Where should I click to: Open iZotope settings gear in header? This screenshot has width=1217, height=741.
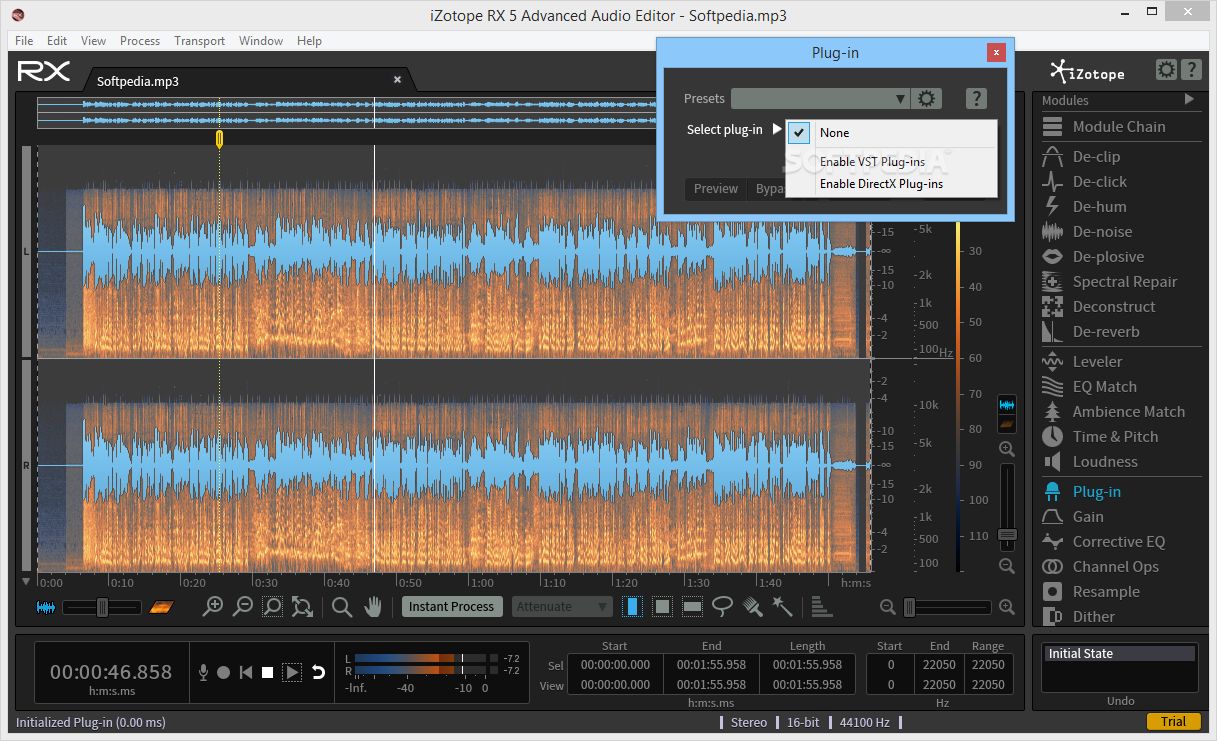1166,70
